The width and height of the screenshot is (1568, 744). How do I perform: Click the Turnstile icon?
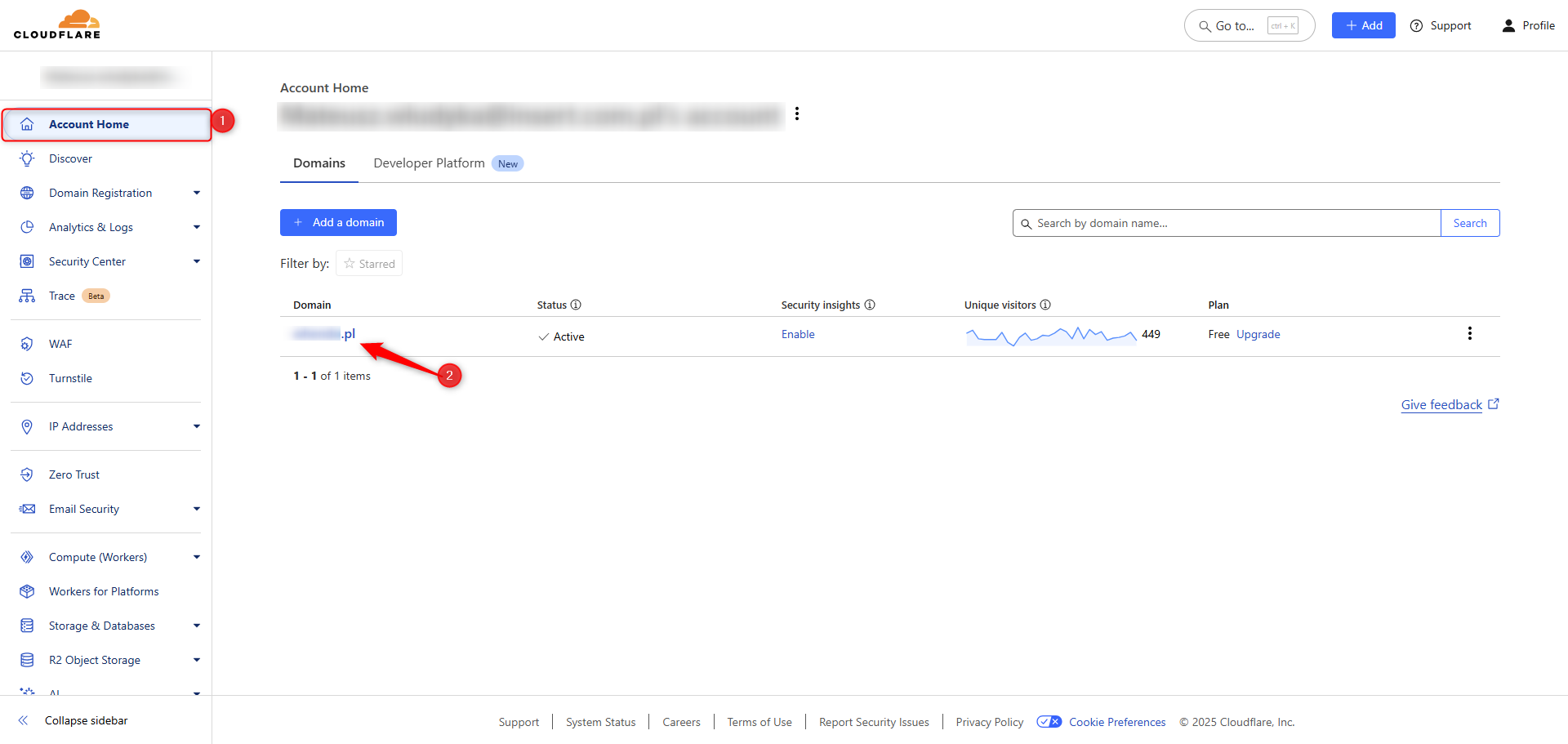(27, 378)
